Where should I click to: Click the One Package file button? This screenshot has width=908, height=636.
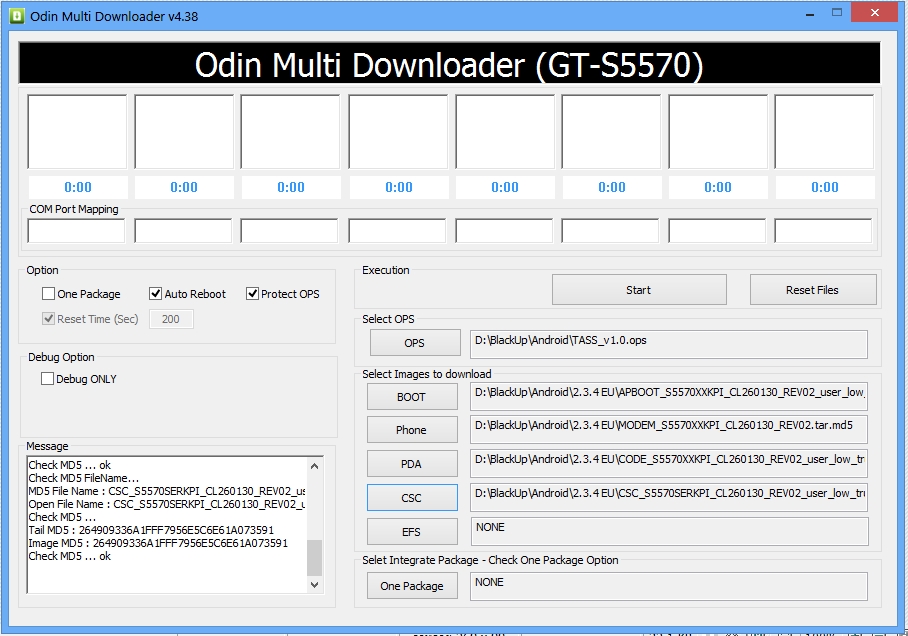pyautogui.click(x=412, y=586)
